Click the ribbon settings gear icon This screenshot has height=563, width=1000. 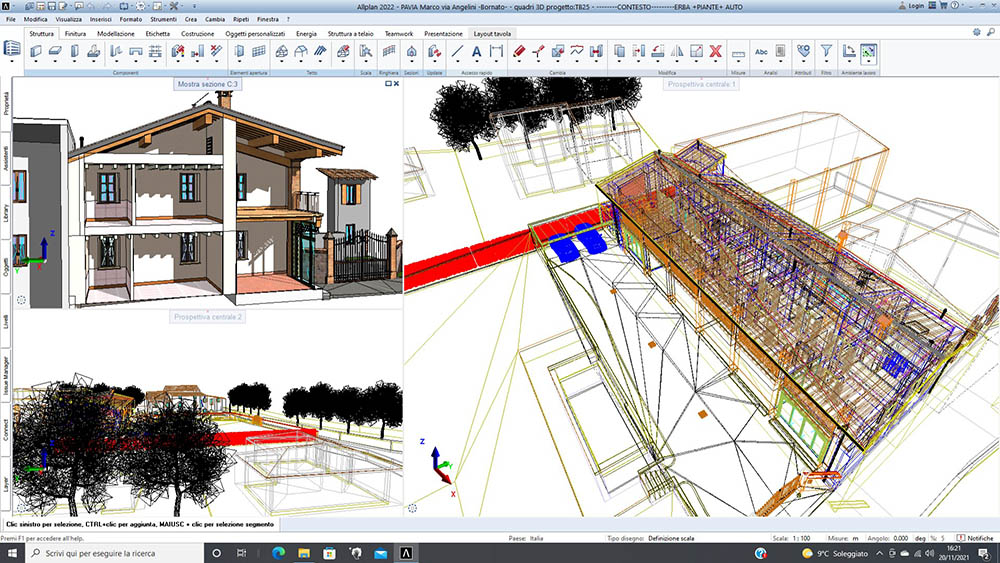(976, 32)
